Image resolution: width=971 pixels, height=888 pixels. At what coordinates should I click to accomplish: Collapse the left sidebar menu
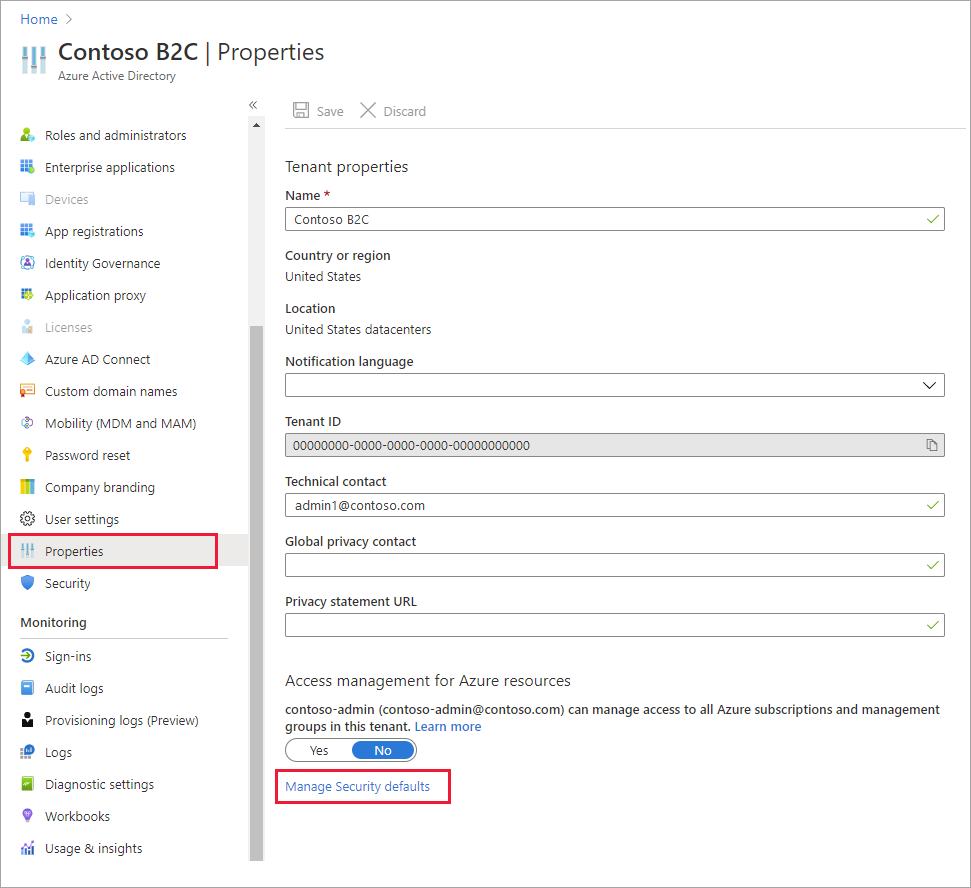(x=253, y=105)
